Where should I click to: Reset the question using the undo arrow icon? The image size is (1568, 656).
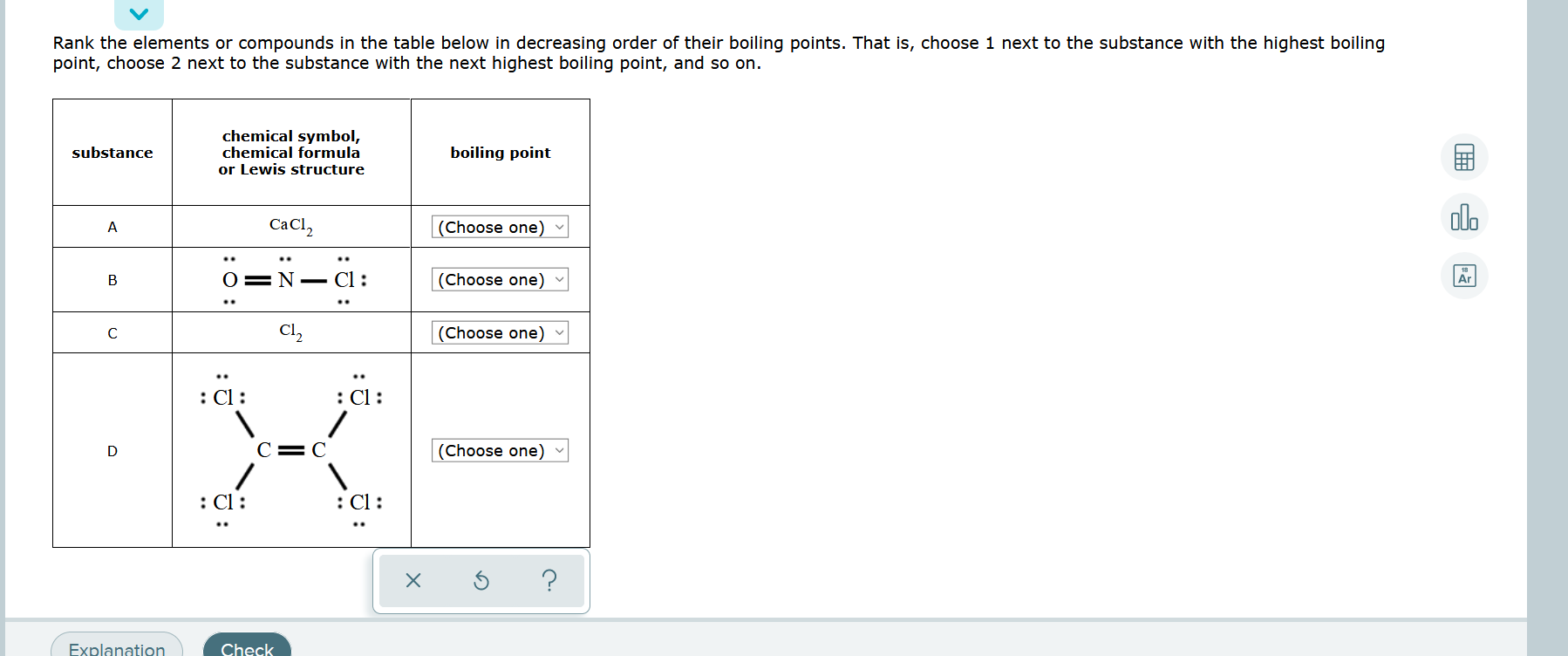481,581
